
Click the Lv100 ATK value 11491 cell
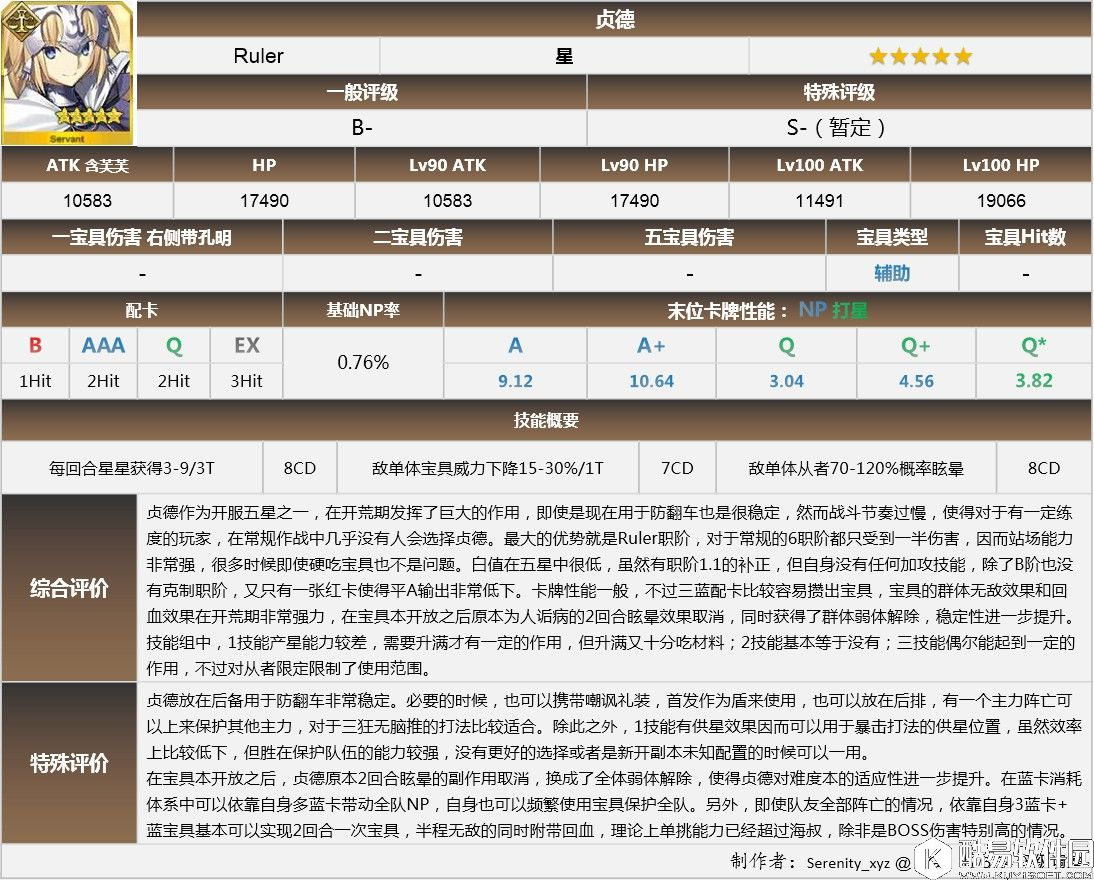click(x=819, y=200)
